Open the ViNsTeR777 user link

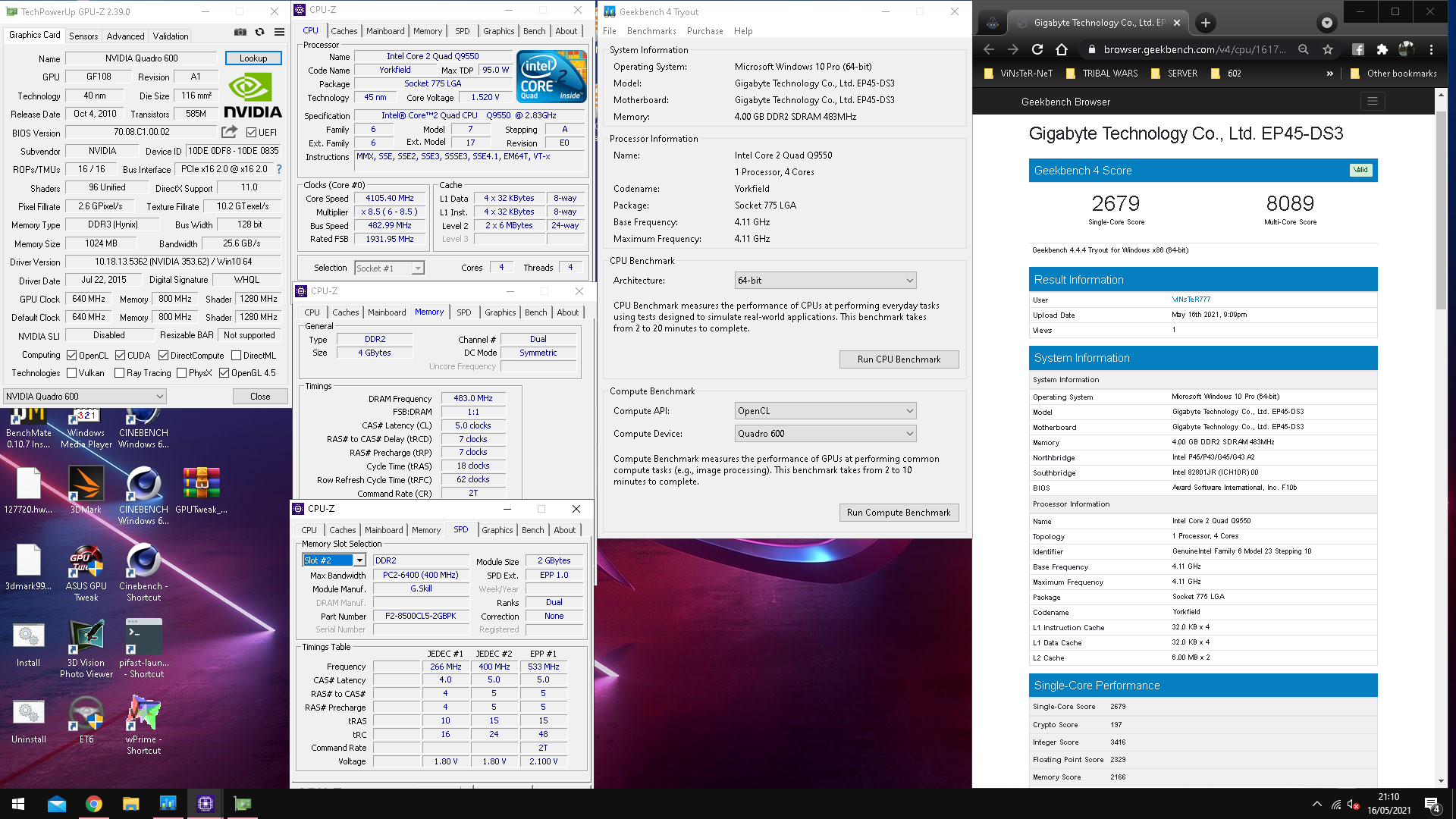click(x=1191, y=300)
